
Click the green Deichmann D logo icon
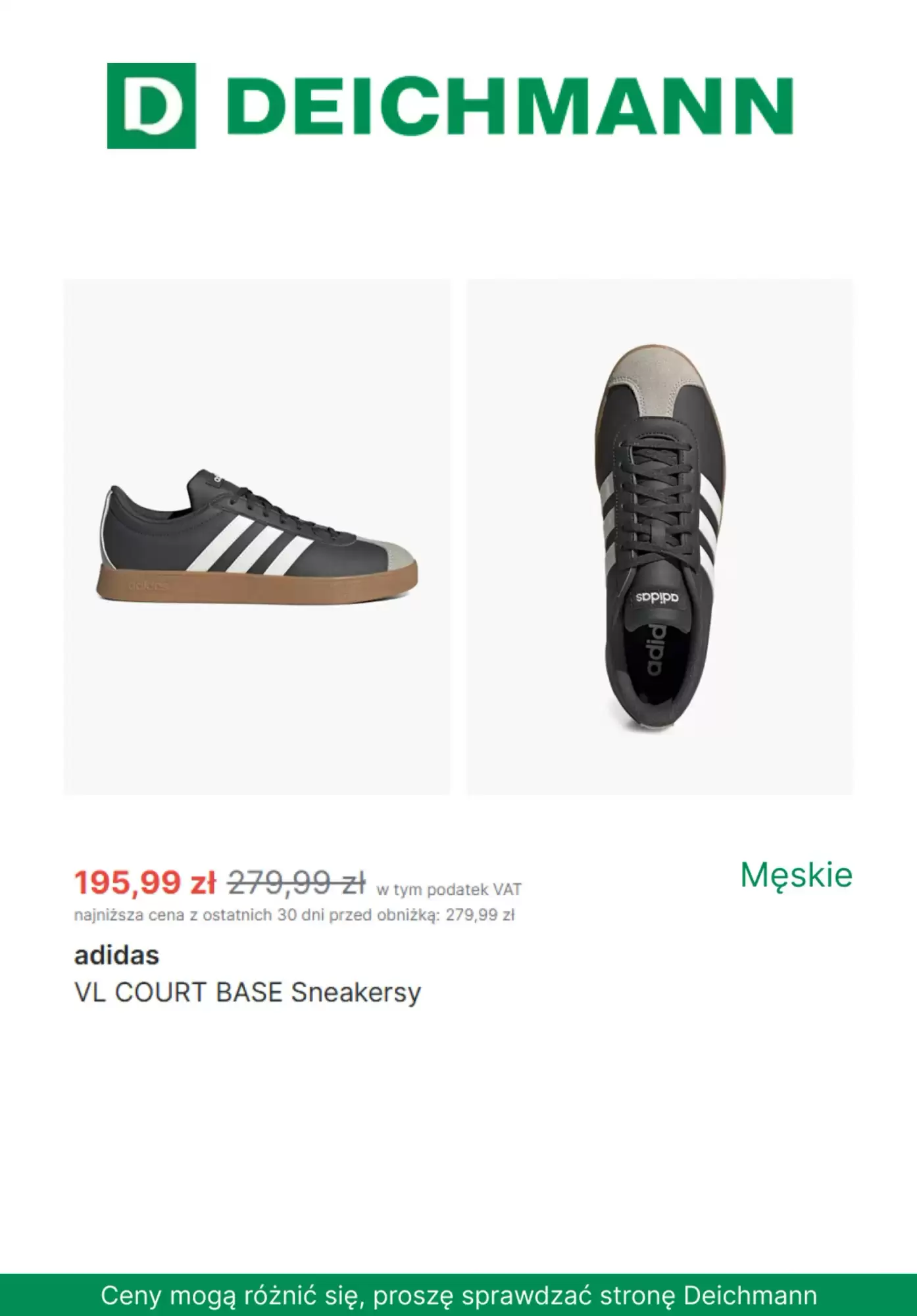tap(151, 106)
